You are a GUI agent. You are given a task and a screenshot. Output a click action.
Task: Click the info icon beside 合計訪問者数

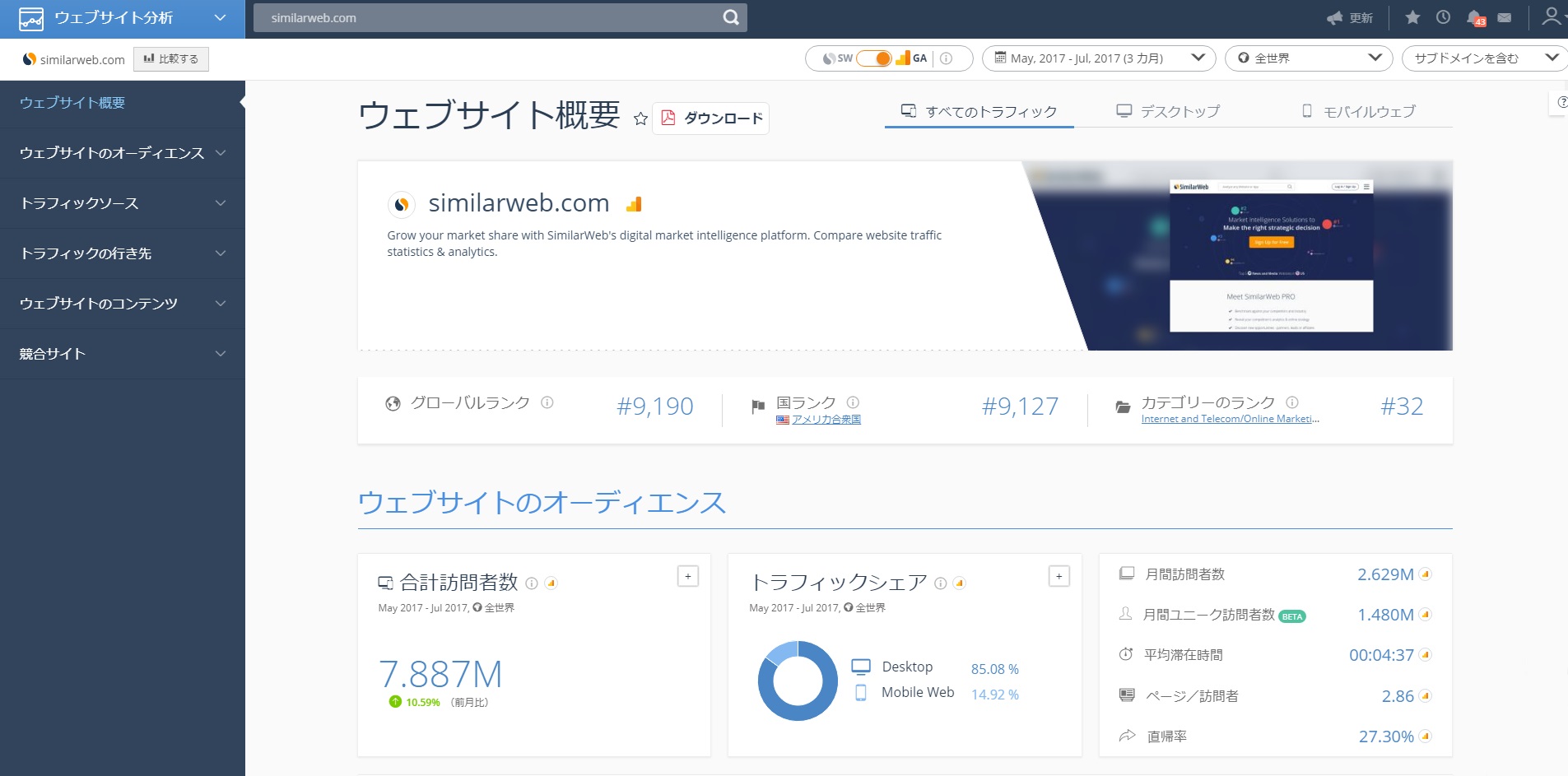pyautogui.click(x=532, y=583)
